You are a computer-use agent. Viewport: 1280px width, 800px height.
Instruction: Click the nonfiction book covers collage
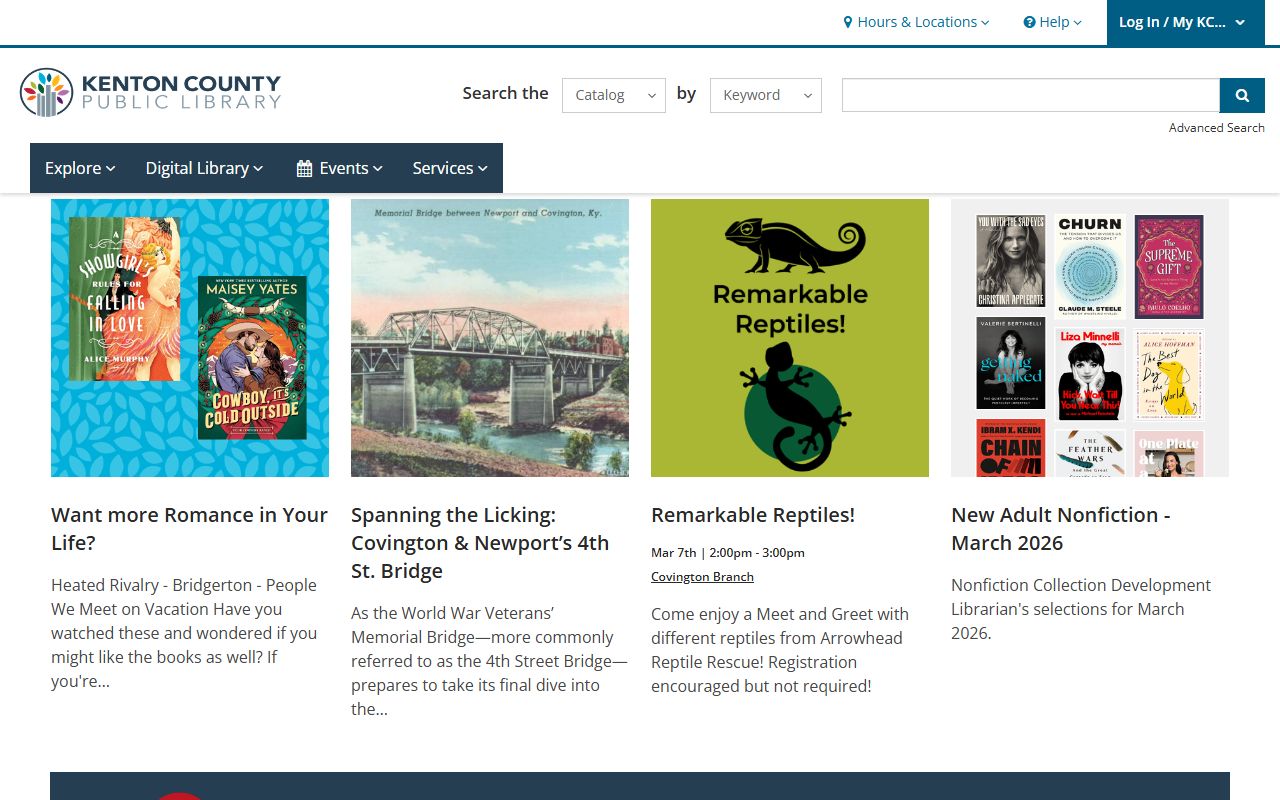[x=1090, y=338]
